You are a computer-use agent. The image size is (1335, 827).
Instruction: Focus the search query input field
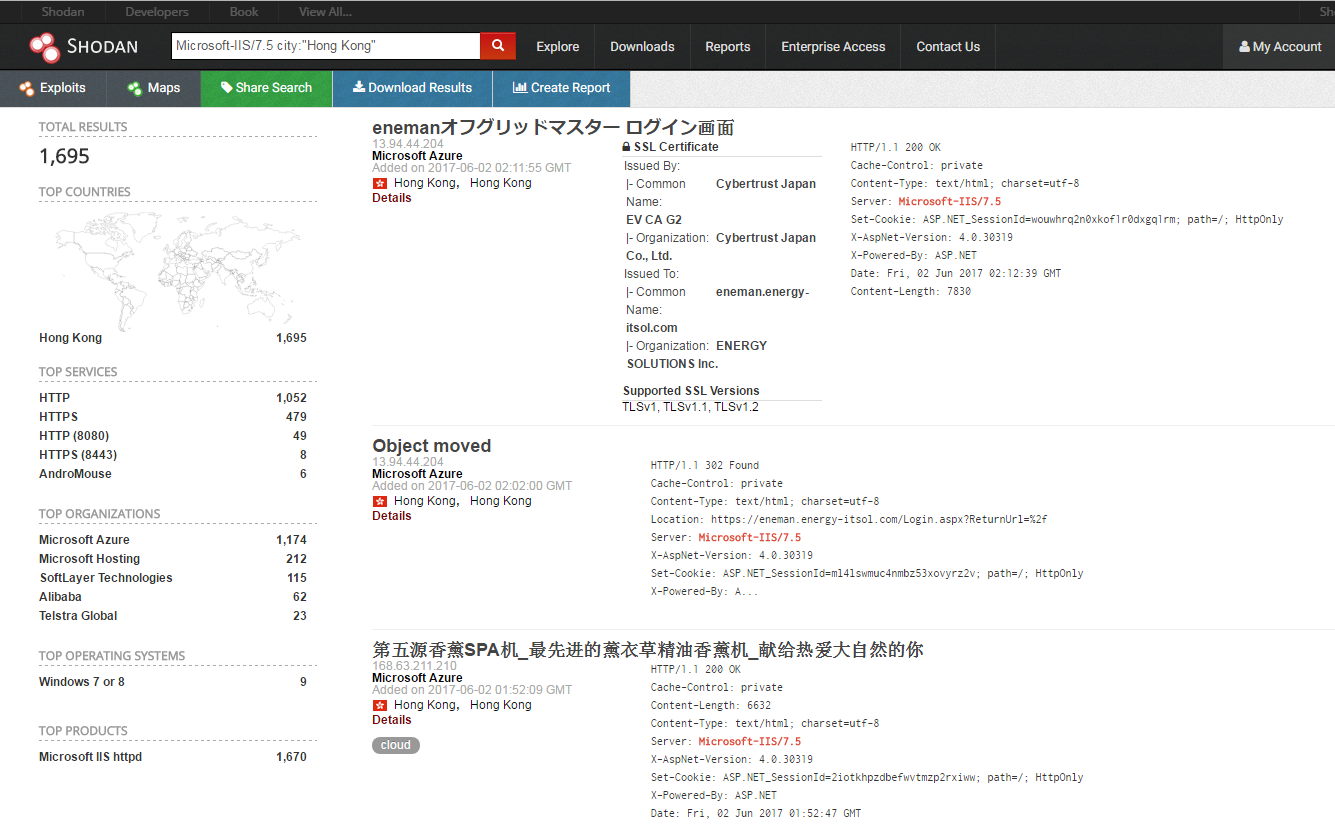(x=326, y=46)
